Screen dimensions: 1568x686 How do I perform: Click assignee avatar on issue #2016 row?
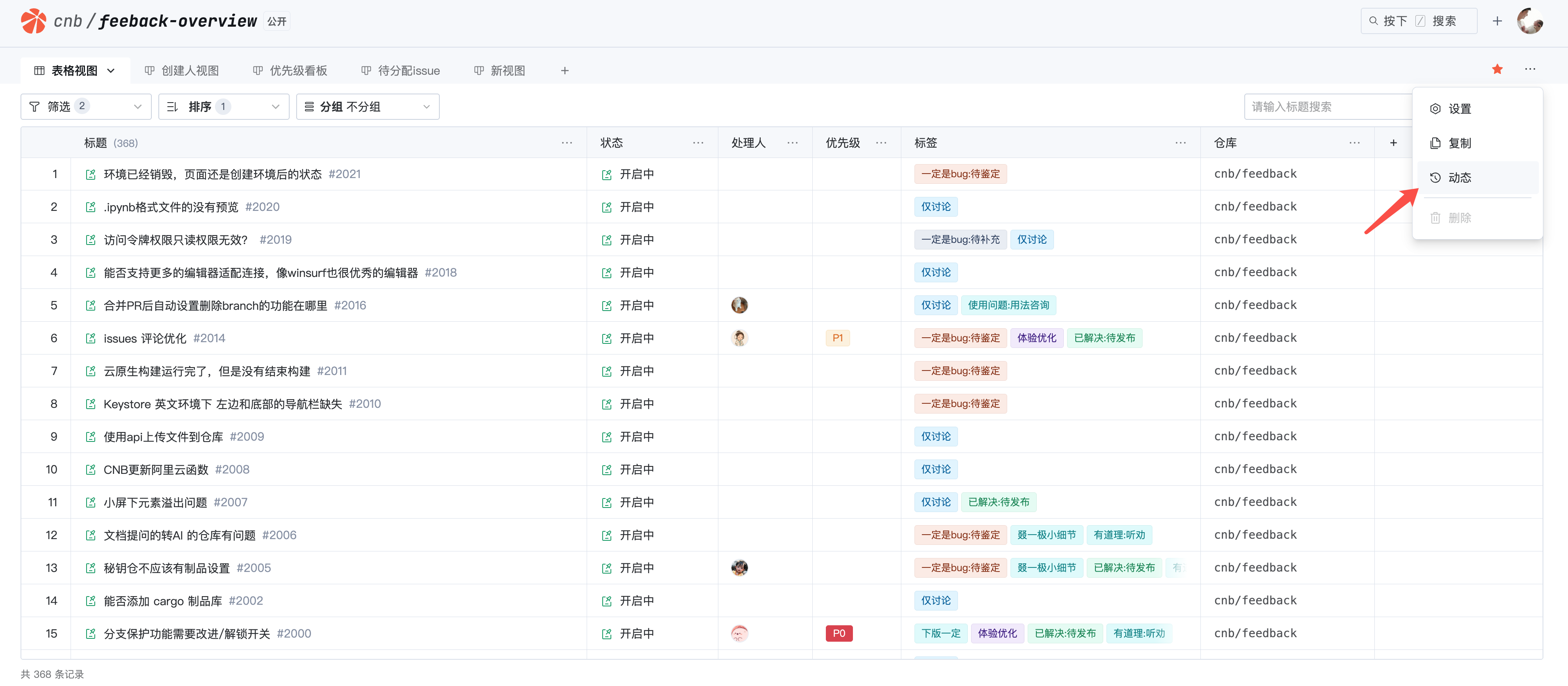pyautogui.click(x=739, y=306)
